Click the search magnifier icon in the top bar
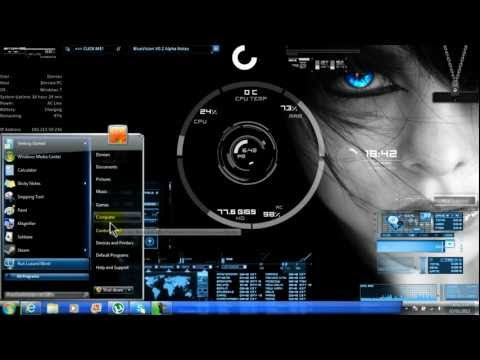 [x=68, y=49]
